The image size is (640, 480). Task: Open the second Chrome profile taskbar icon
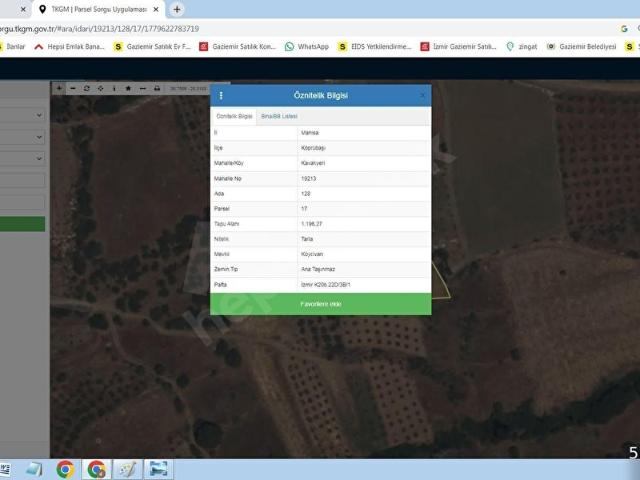96,469
